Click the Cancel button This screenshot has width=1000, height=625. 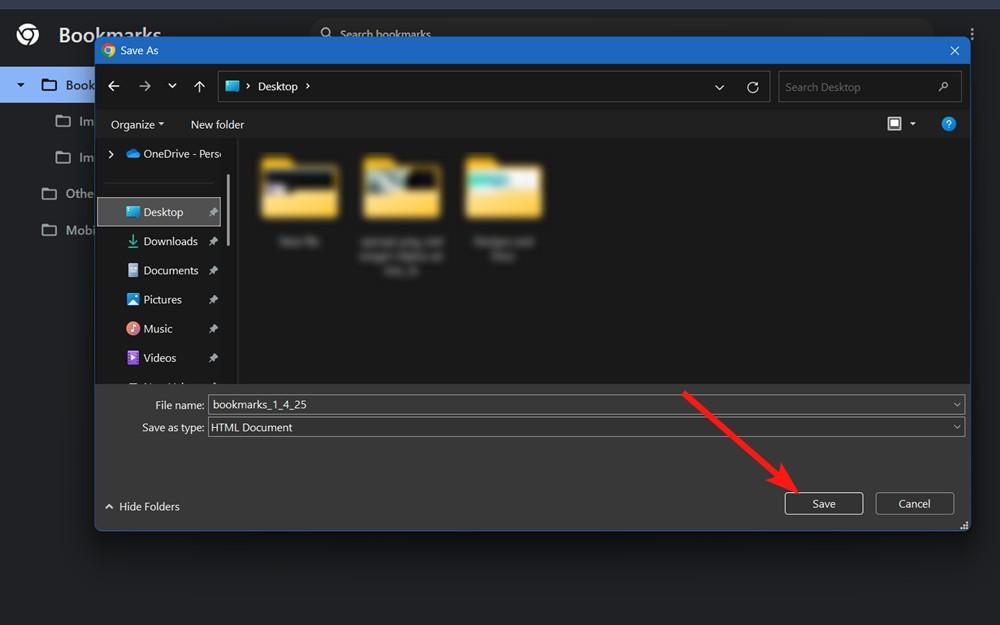click(x=915, y=504)
